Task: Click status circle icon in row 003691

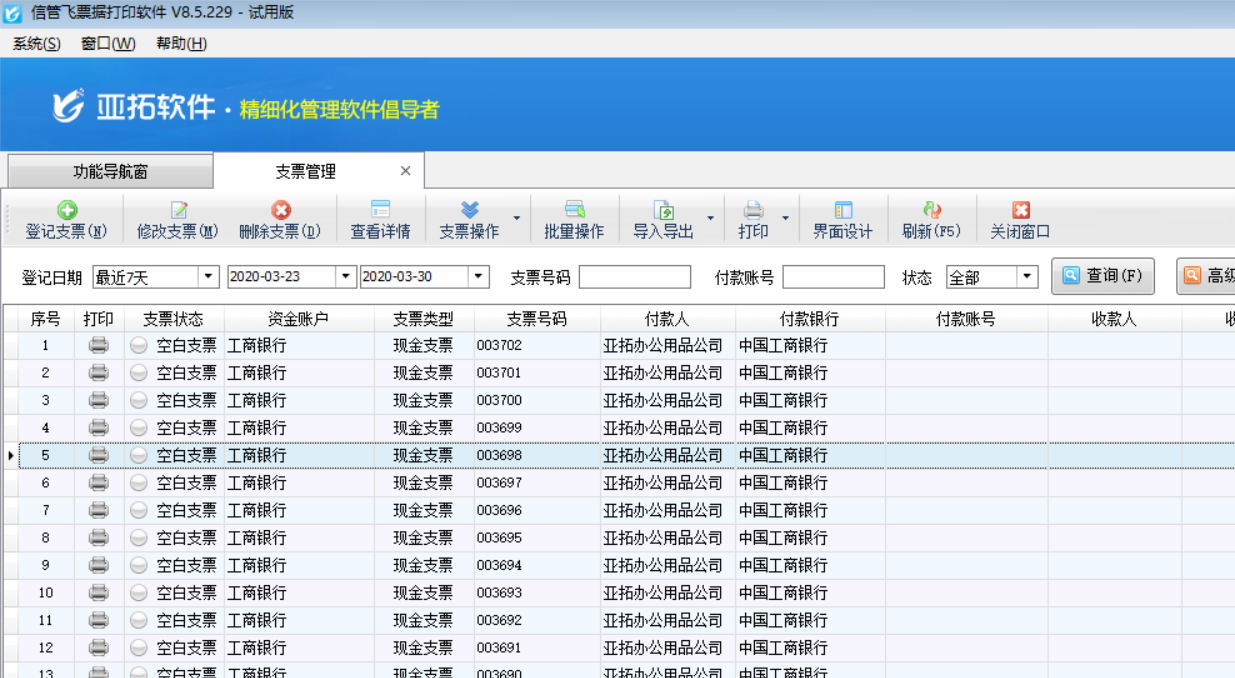Action: [x=139, y=648]
